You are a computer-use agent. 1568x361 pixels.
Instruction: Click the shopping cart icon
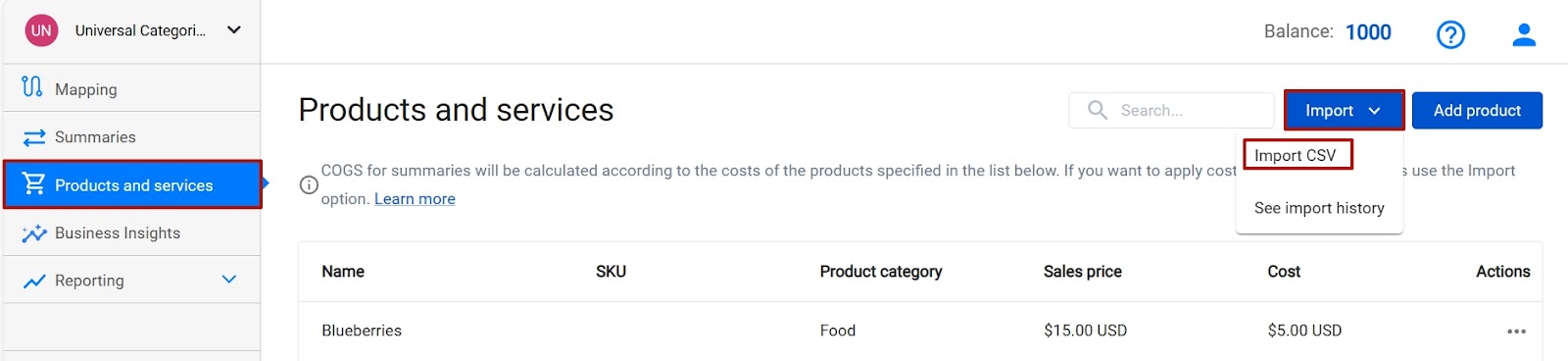point(33,183)
